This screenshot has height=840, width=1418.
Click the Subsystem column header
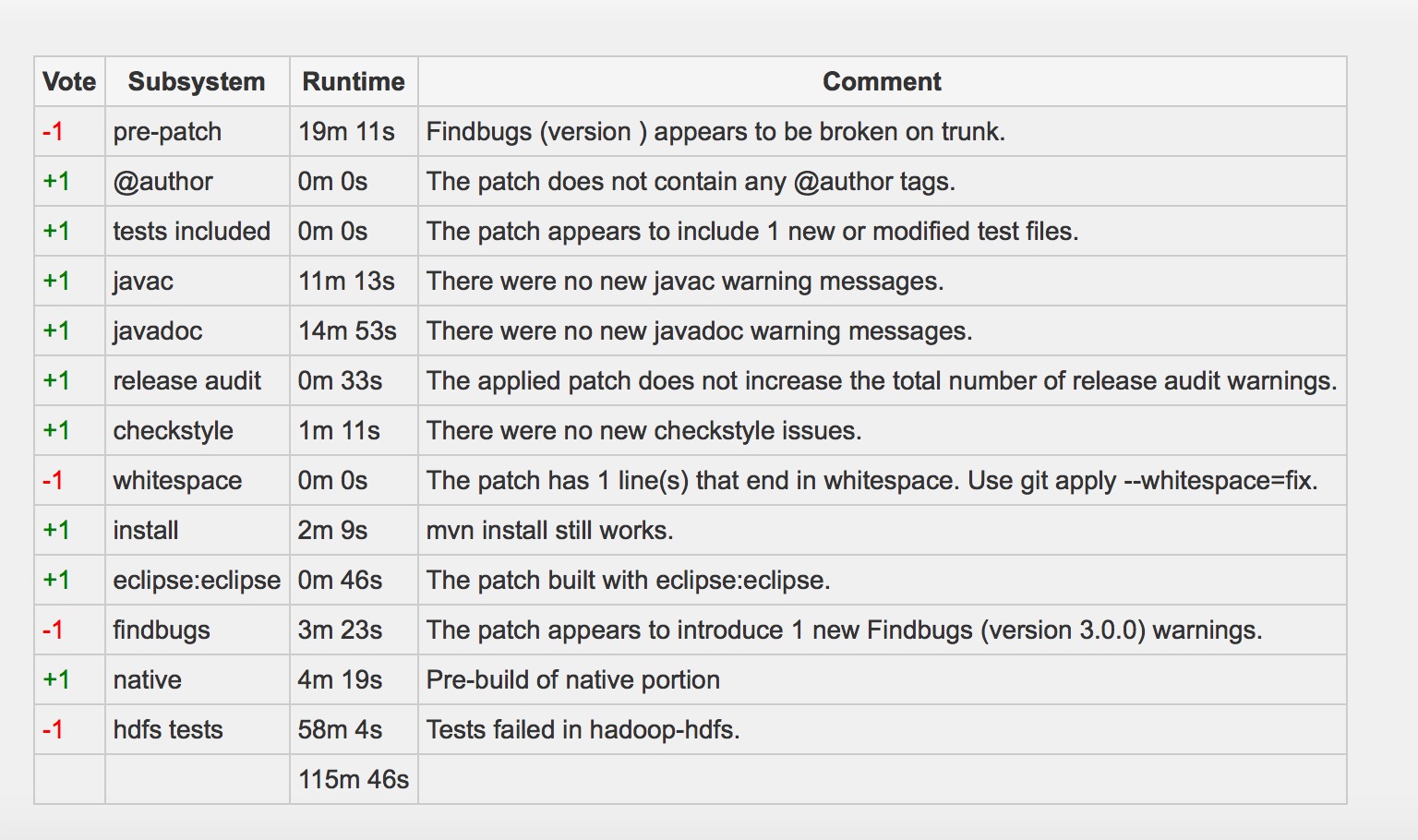197,81
